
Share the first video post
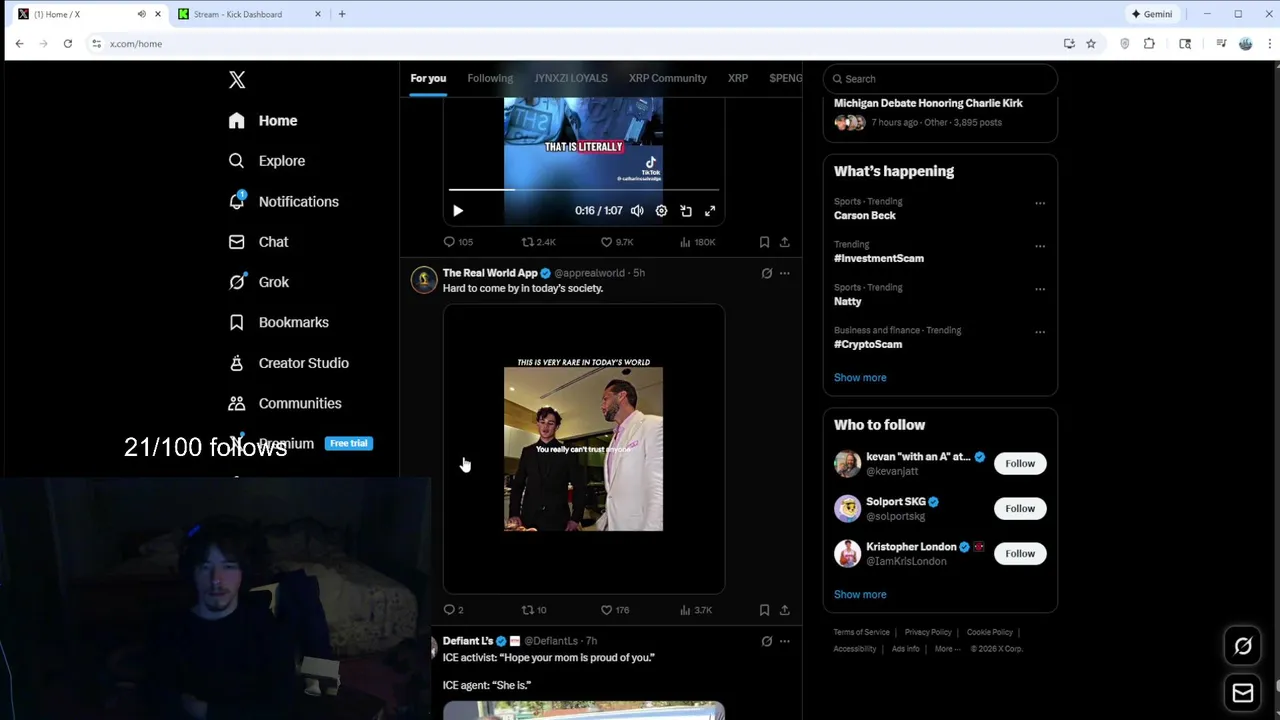pos(785,242)
